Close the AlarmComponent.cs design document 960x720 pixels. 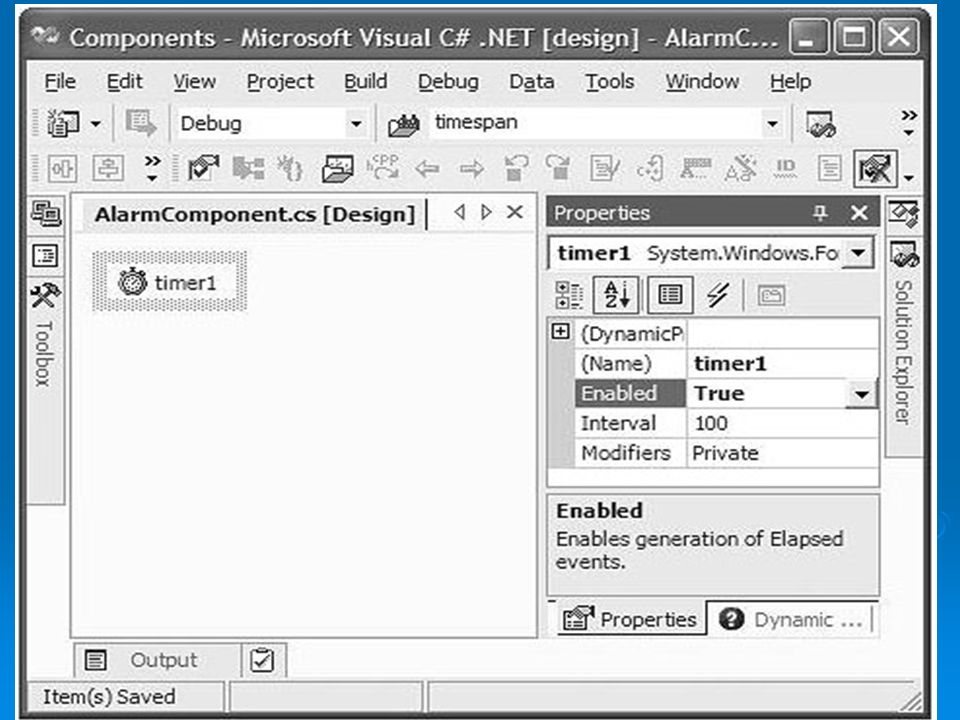pos(515,212)
